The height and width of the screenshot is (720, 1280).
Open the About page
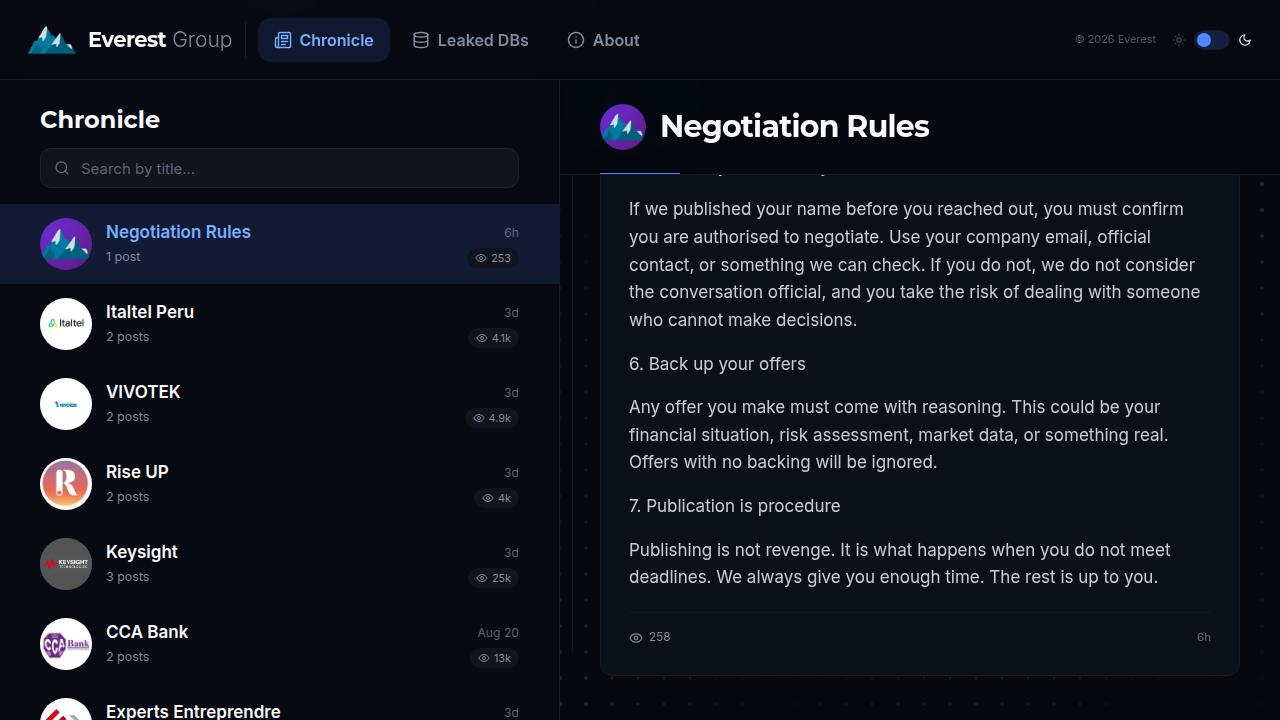[604, 40]
